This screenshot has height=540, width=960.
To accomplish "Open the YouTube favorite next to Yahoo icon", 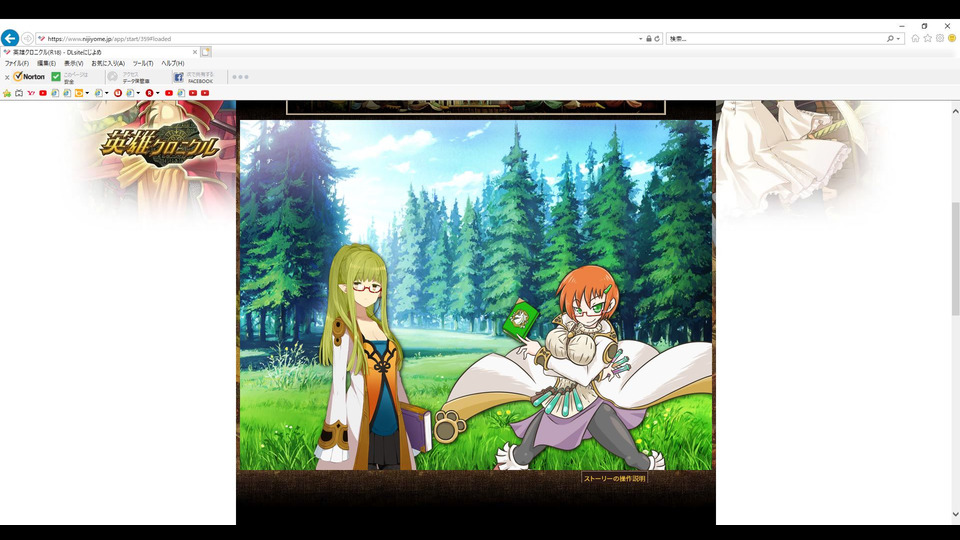I will 43,93.
